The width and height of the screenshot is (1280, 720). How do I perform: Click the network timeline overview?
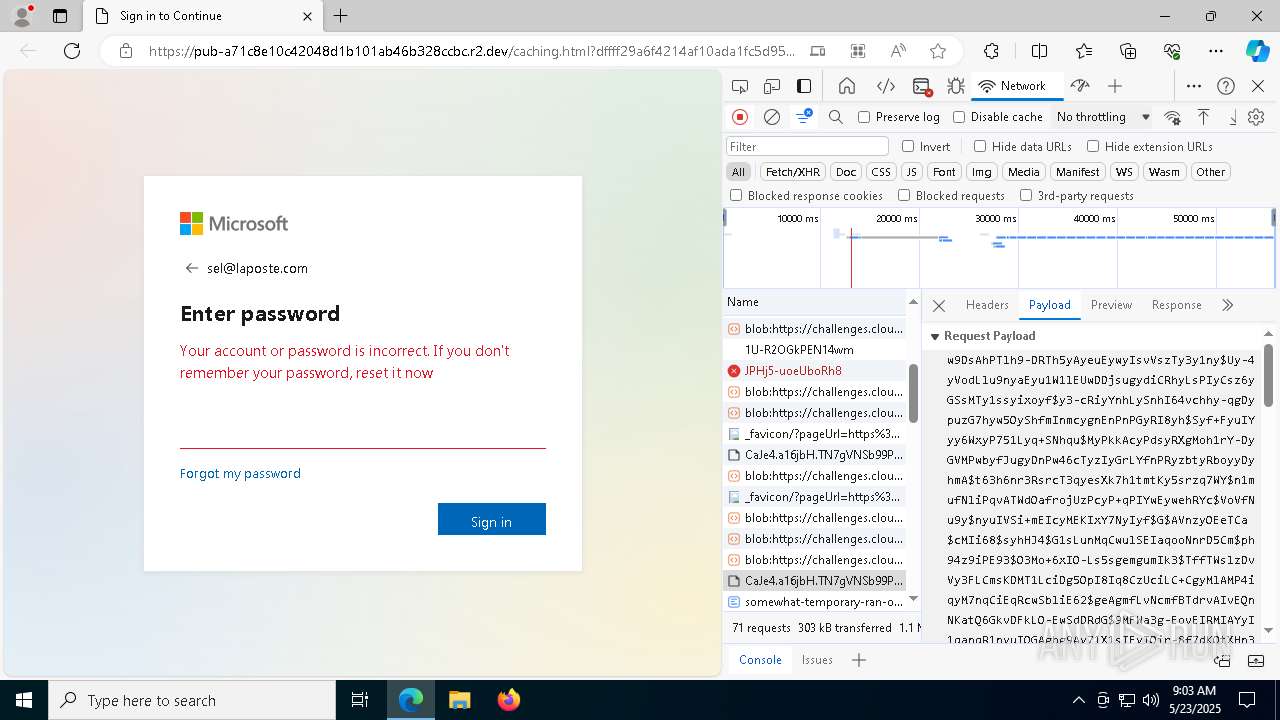(999, 248)
